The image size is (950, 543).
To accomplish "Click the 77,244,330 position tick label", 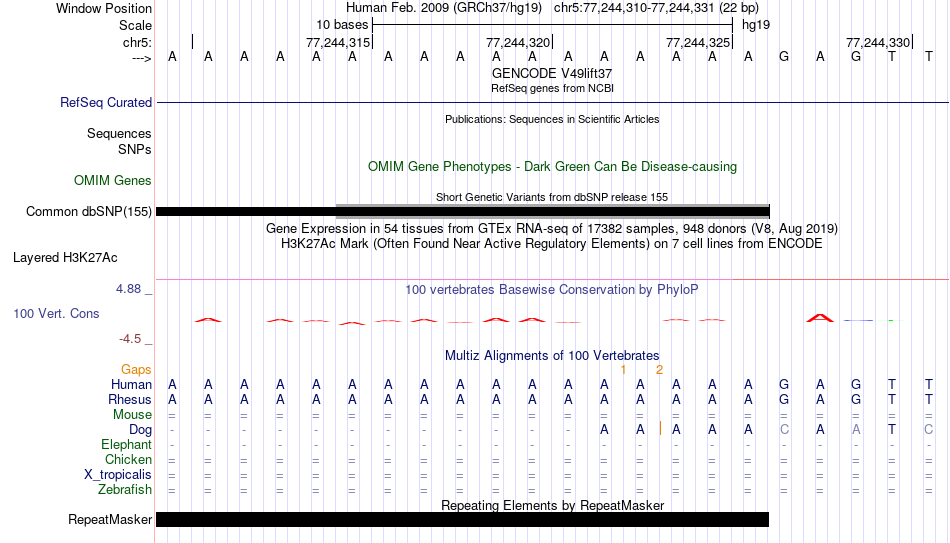I will pyautogui.click(x=878, y=42).
